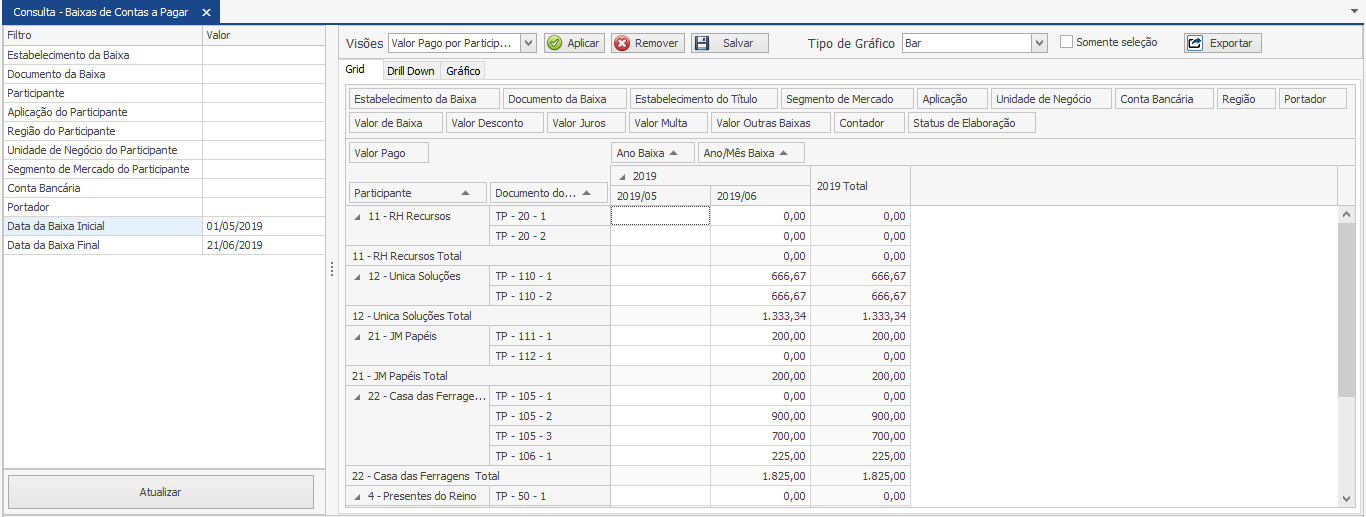Click the Data da Baixa Final value field
Screen dimensions: 1366x517
point(263,245)
